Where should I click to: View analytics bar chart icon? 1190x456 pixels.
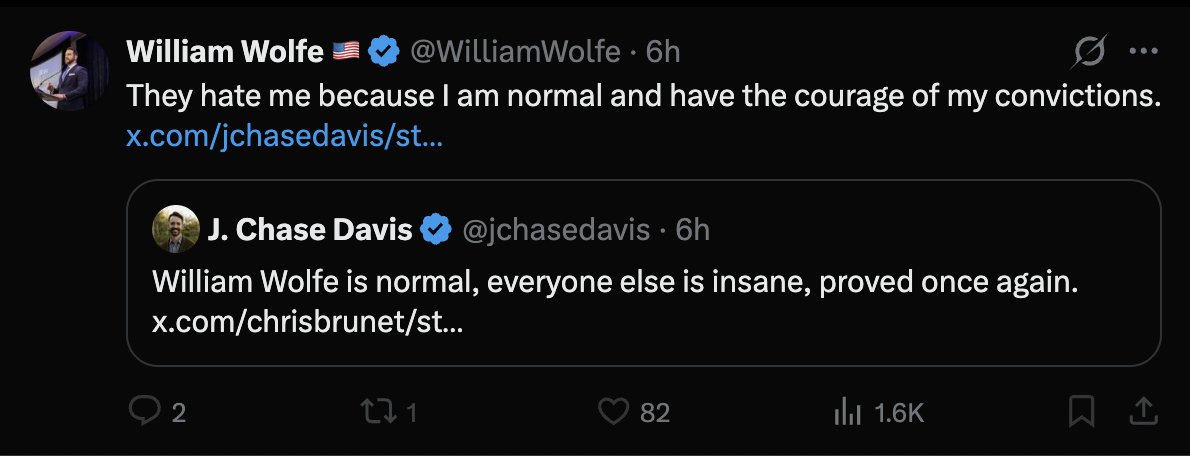tap(847, 412)
